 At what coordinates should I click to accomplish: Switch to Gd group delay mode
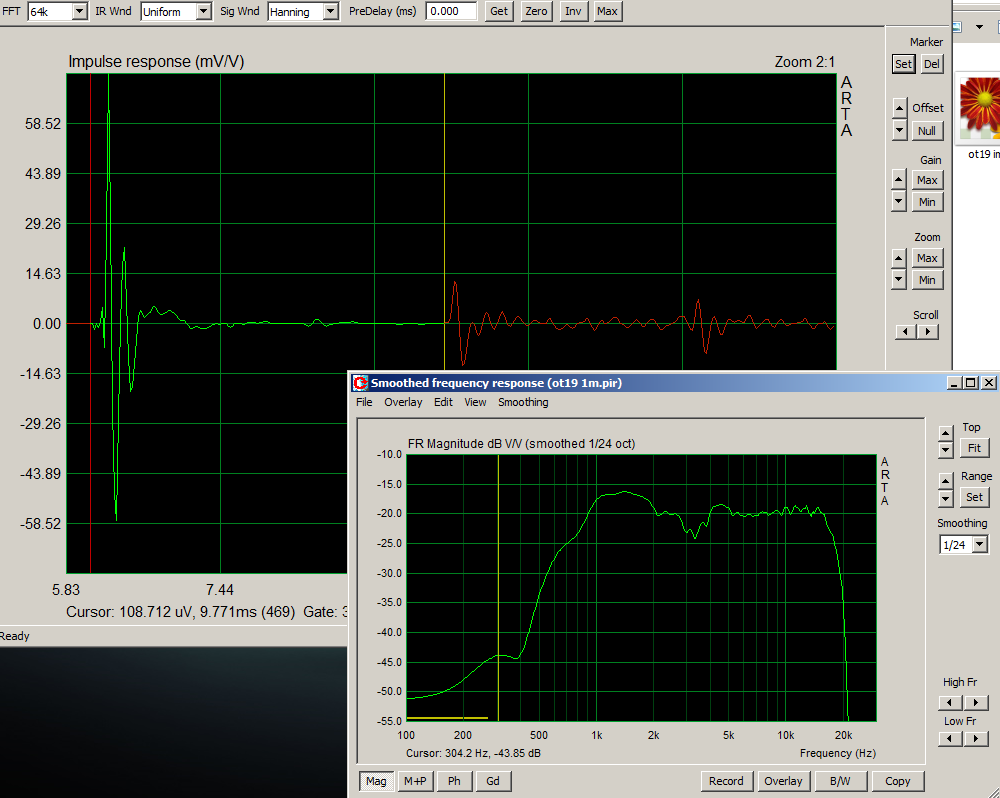tap(493, 781)
